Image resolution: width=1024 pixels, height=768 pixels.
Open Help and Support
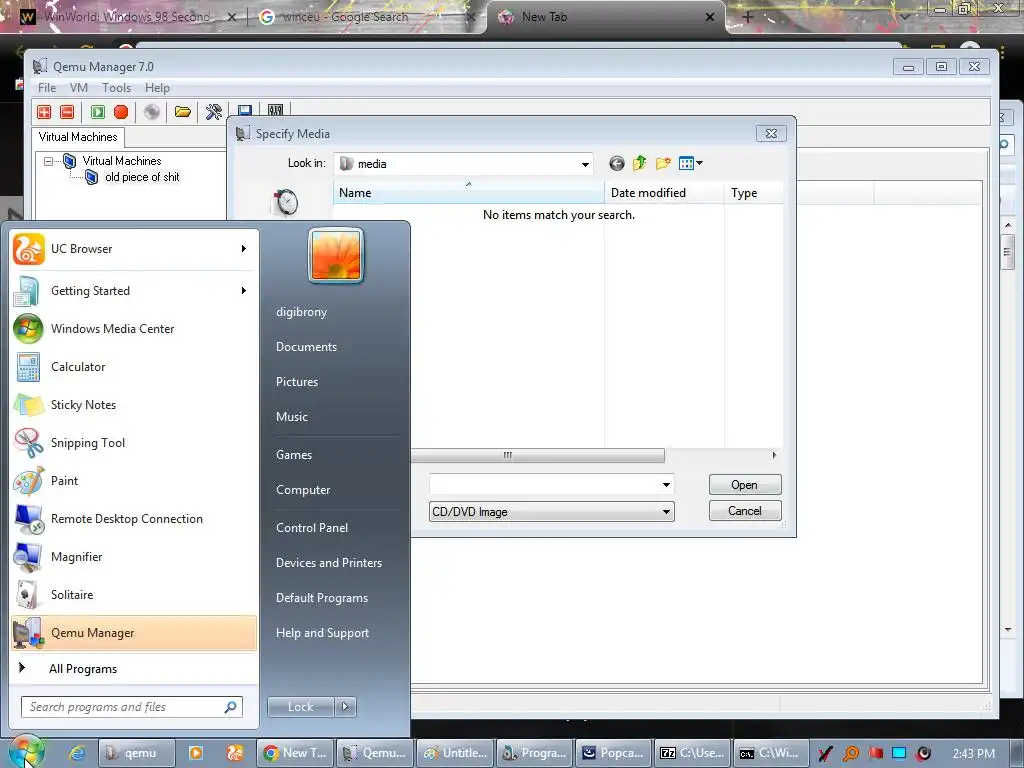pyautogui.click(x=323, y=633)
